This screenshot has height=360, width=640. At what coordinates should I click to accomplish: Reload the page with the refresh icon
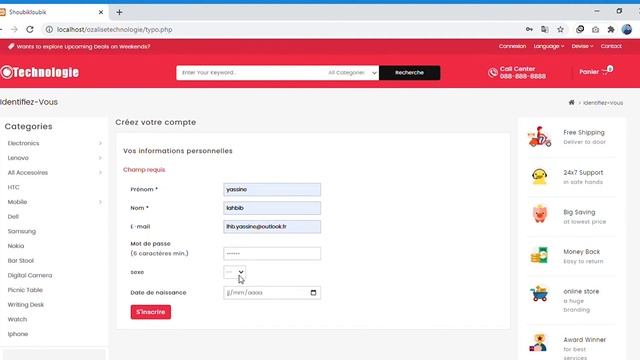tap(30, 29)
